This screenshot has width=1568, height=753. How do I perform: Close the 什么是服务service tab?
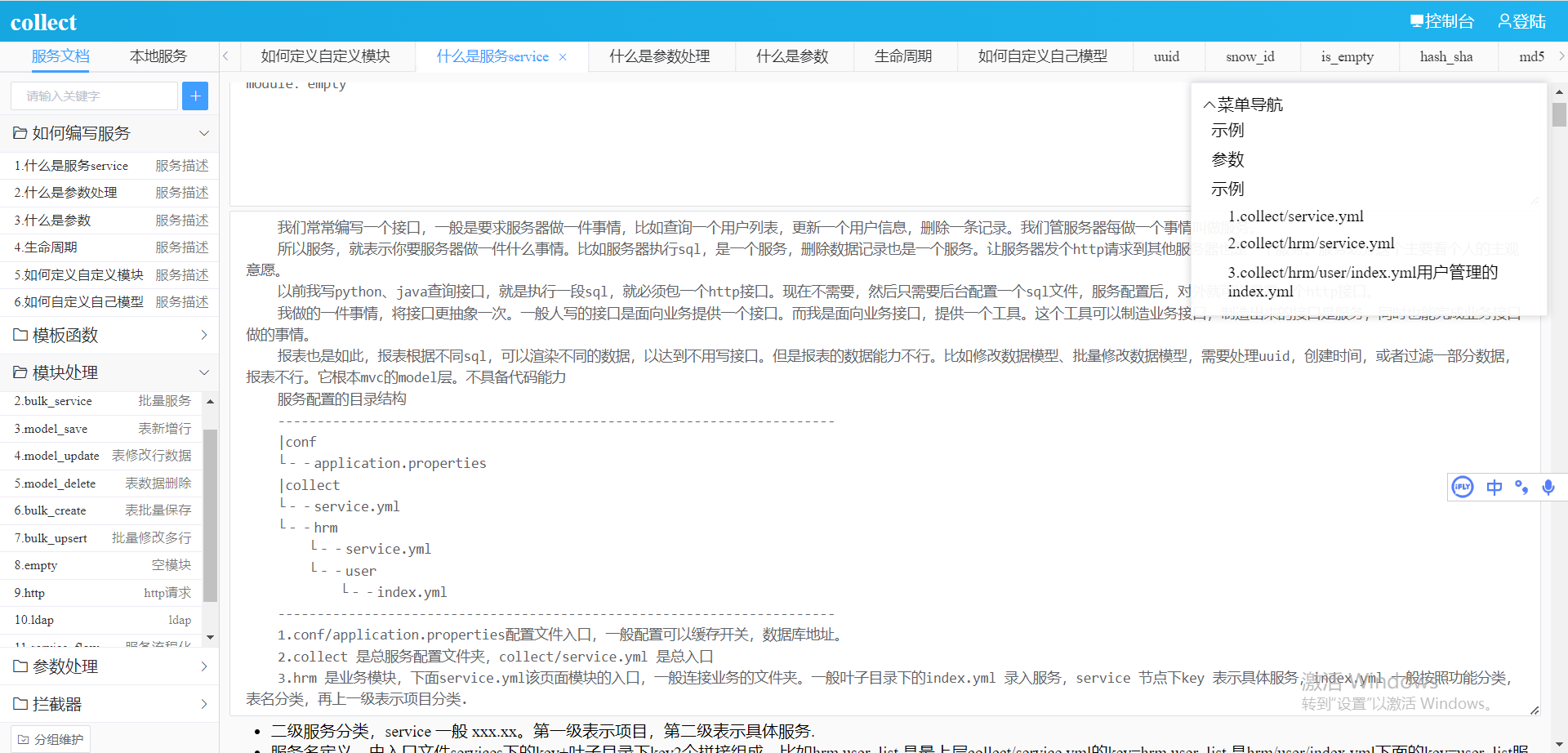point(563,57)
